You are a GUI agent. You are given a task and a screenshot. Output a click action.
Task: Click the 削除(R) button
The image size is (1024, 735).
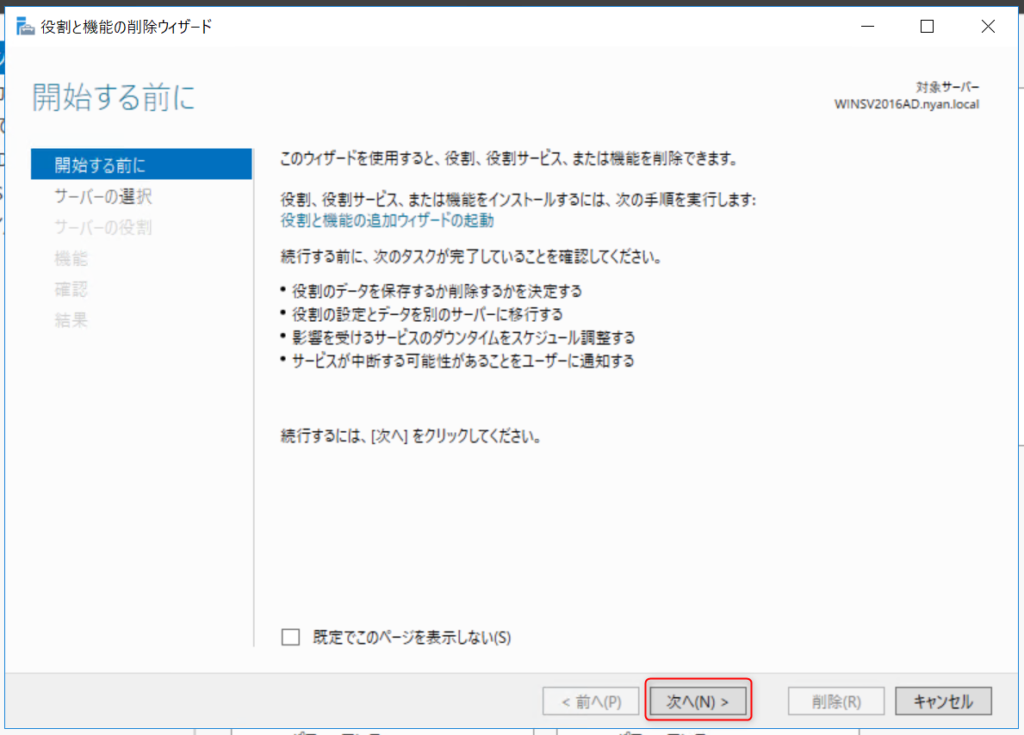coord(837,702)
